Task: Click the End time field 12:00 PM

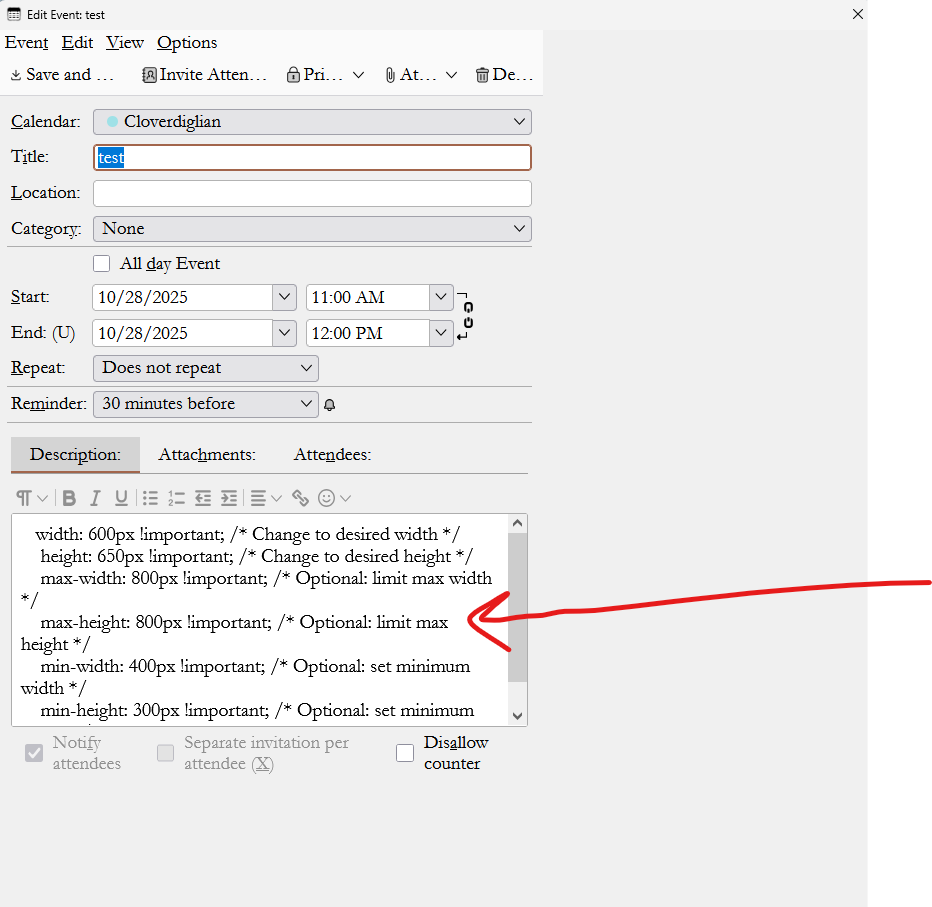Action: pyautogui.click(x=368, y=333)
